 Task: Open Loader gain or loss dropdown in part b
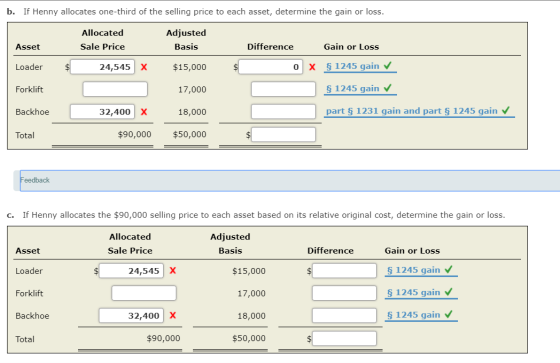360,67
